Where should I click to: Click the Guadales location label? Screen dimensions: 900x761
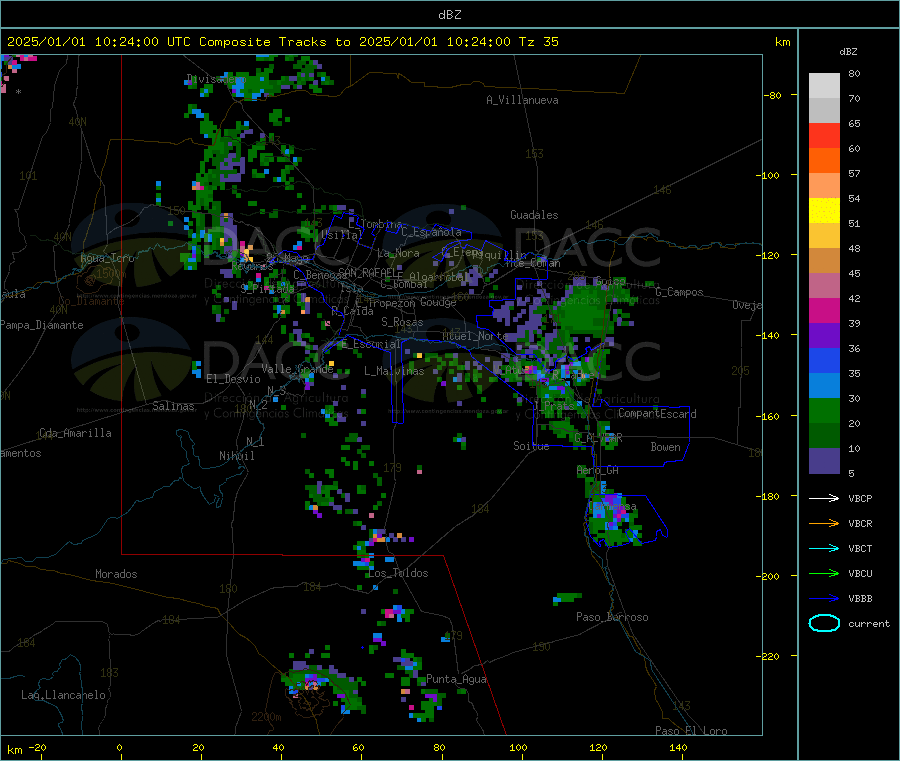pyautogui.click(x=534, y=215)
